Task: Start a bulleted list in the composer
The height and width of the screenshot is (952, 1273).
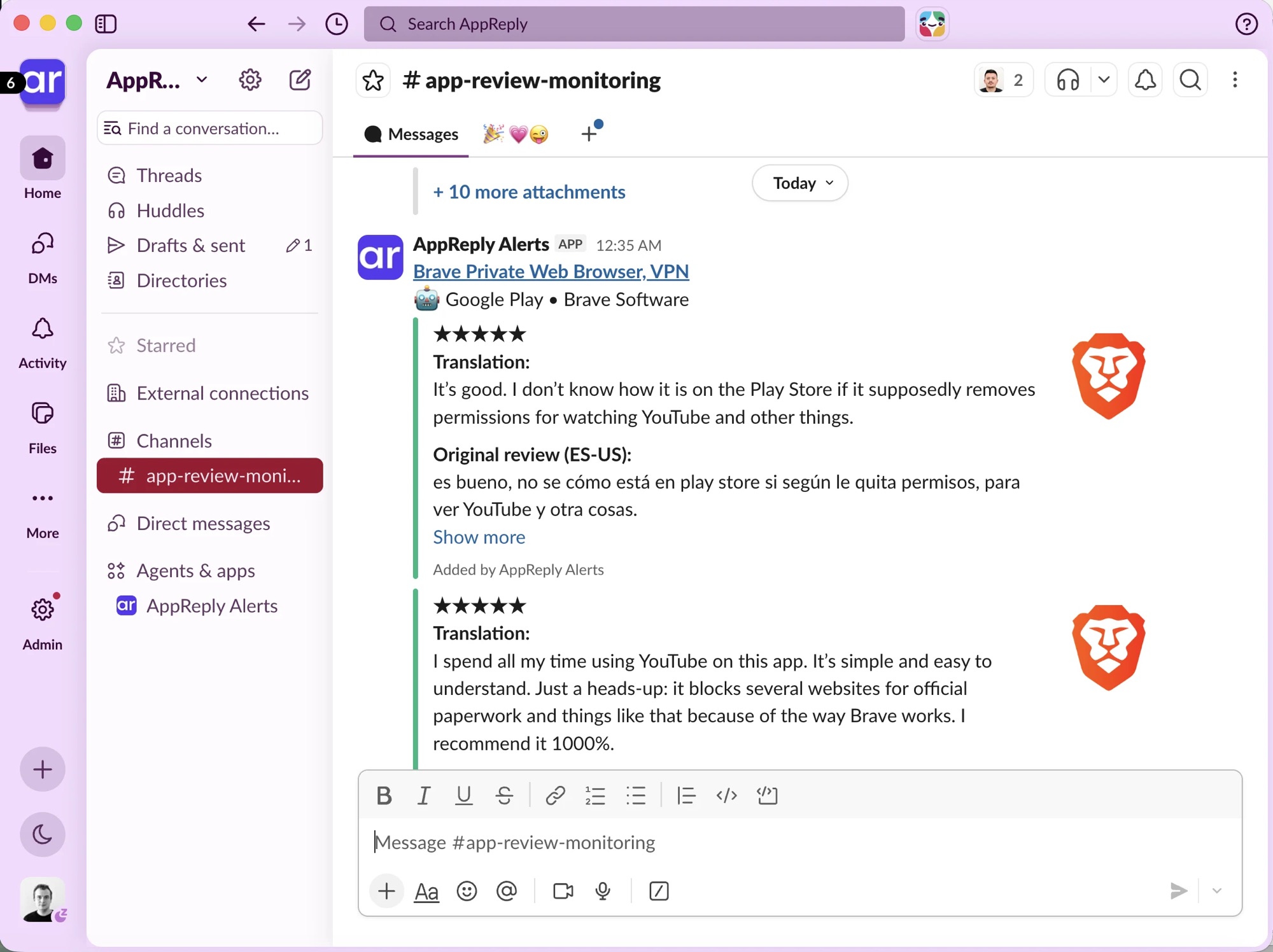Action: (x=636, y=795)
